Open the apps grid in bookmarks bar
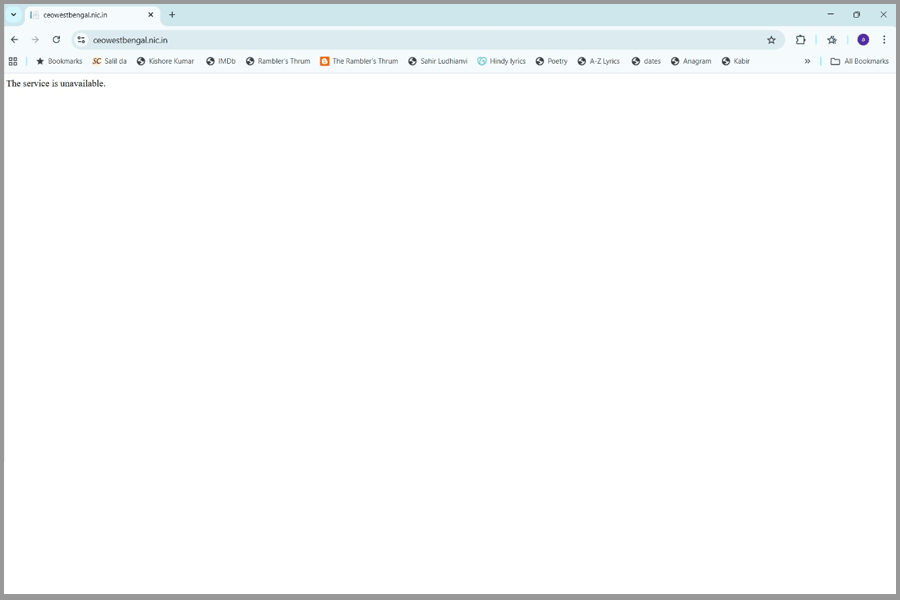 tap(13, 61)
